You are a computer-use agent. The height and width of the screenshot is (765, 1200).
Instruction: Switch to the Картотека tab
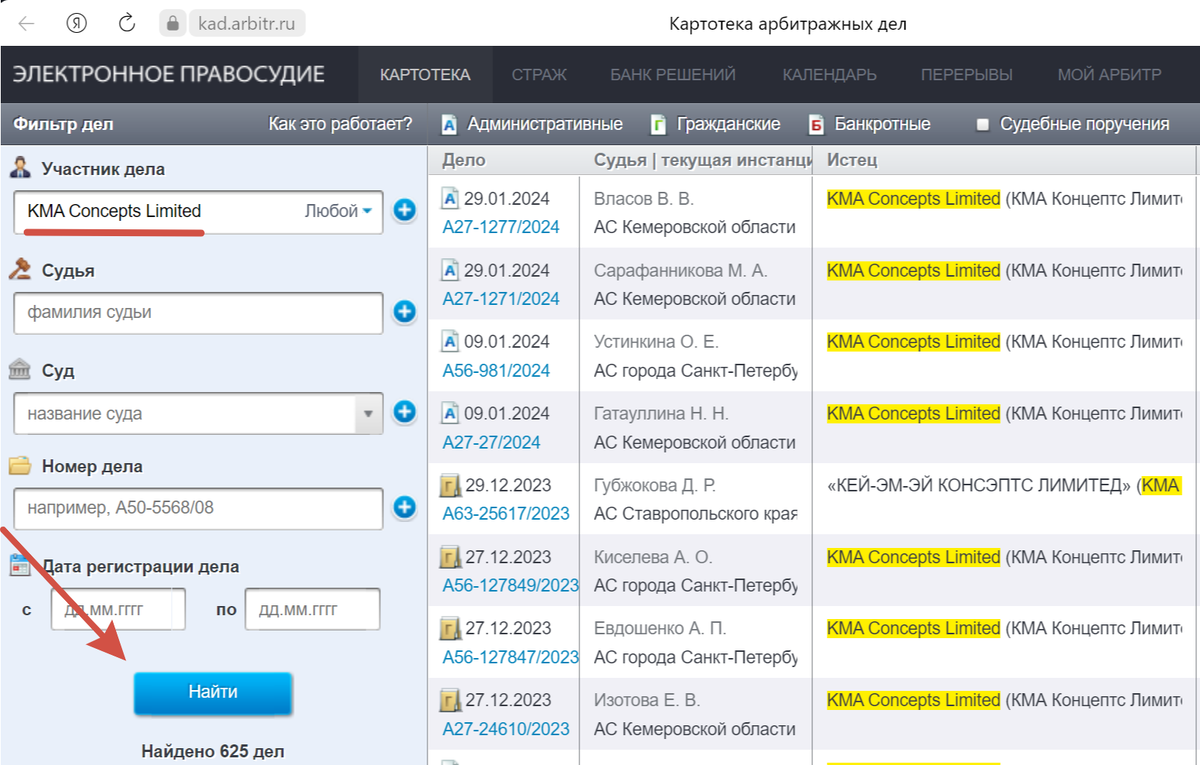pyautogui.click(x=425, y=74)
